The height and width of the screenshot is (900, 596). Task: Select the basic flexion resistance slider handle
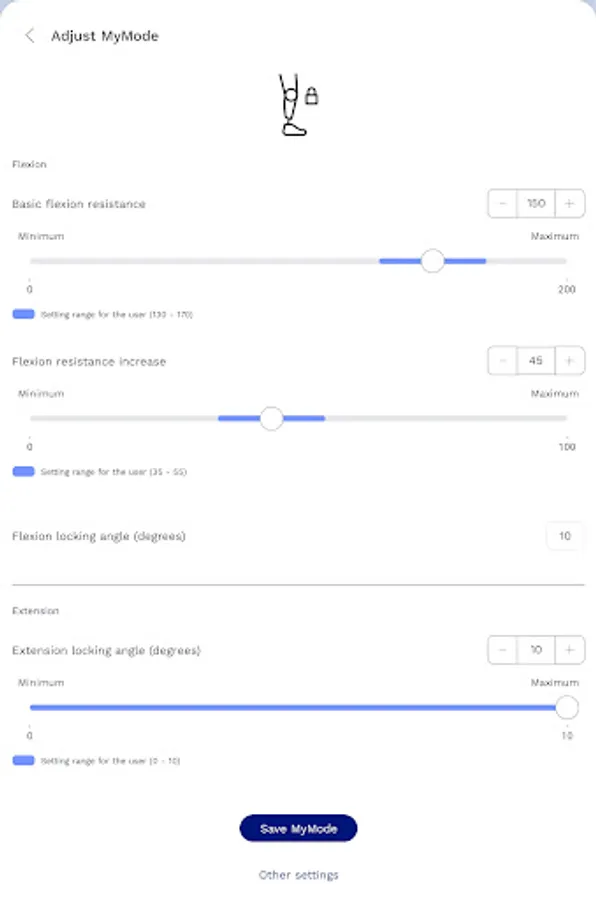432,261
